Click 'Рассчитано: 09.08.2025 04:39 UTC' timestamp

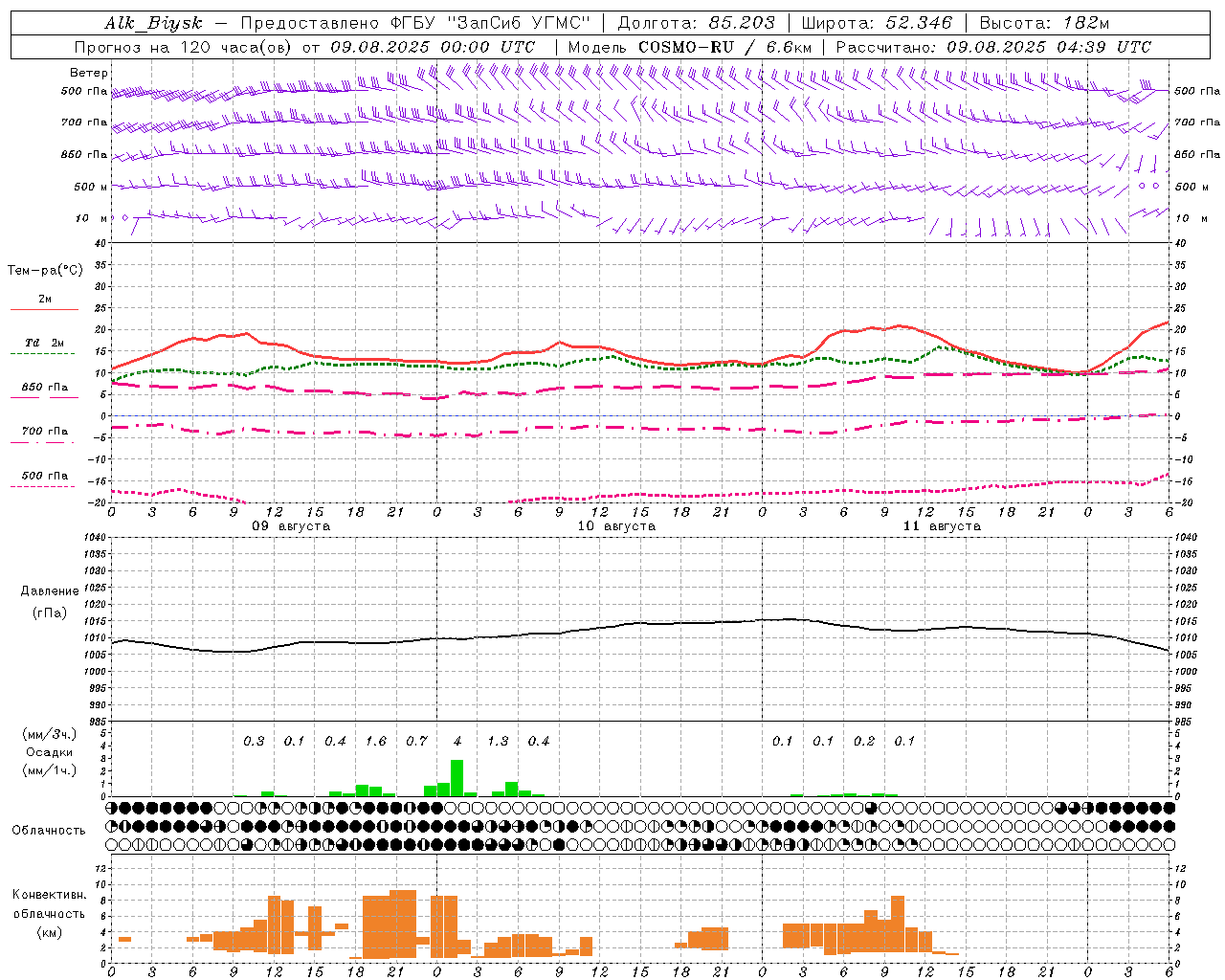tap(993, 47)
